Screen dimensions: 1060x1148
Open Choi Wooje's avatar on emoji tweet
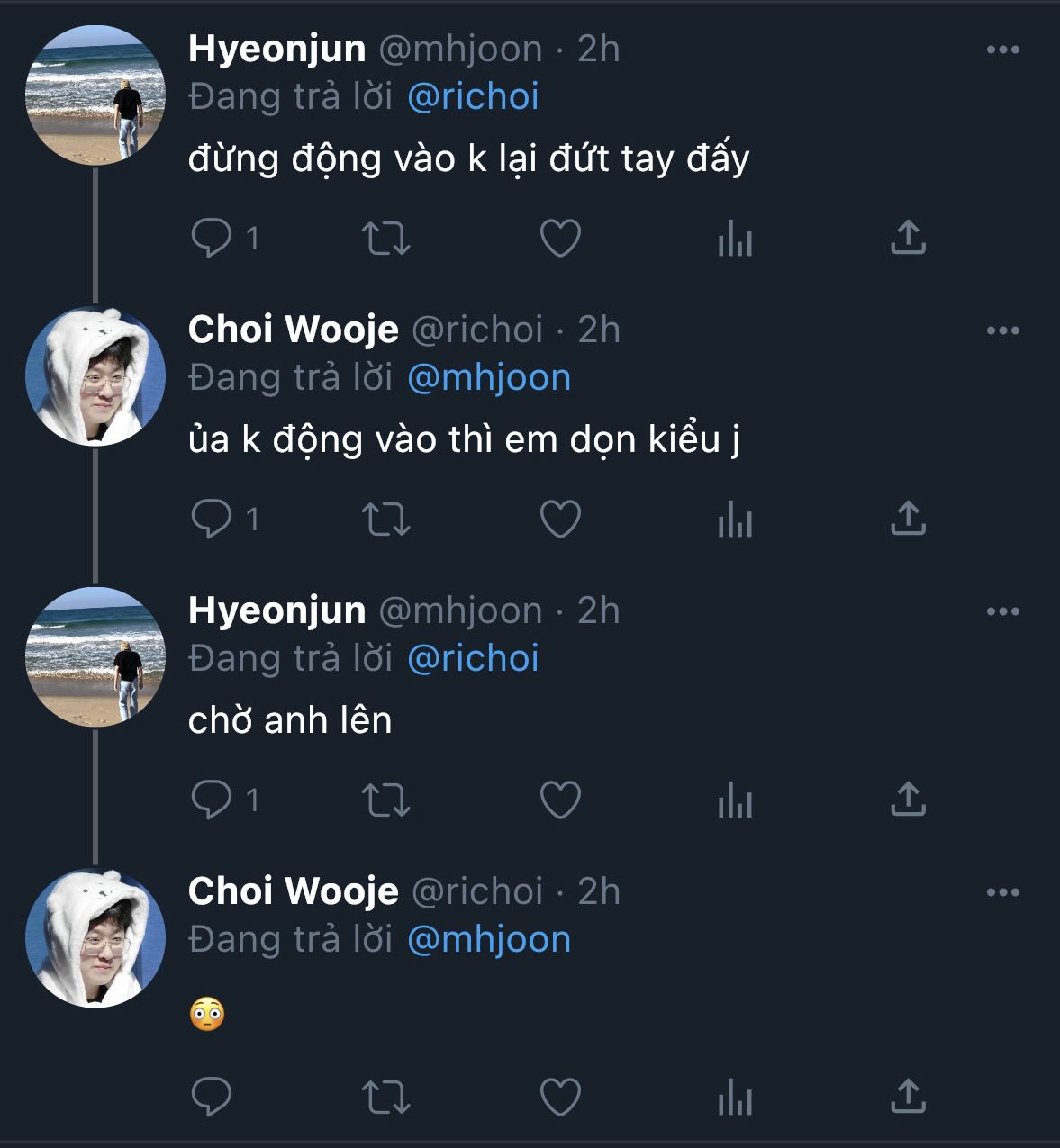95,937
